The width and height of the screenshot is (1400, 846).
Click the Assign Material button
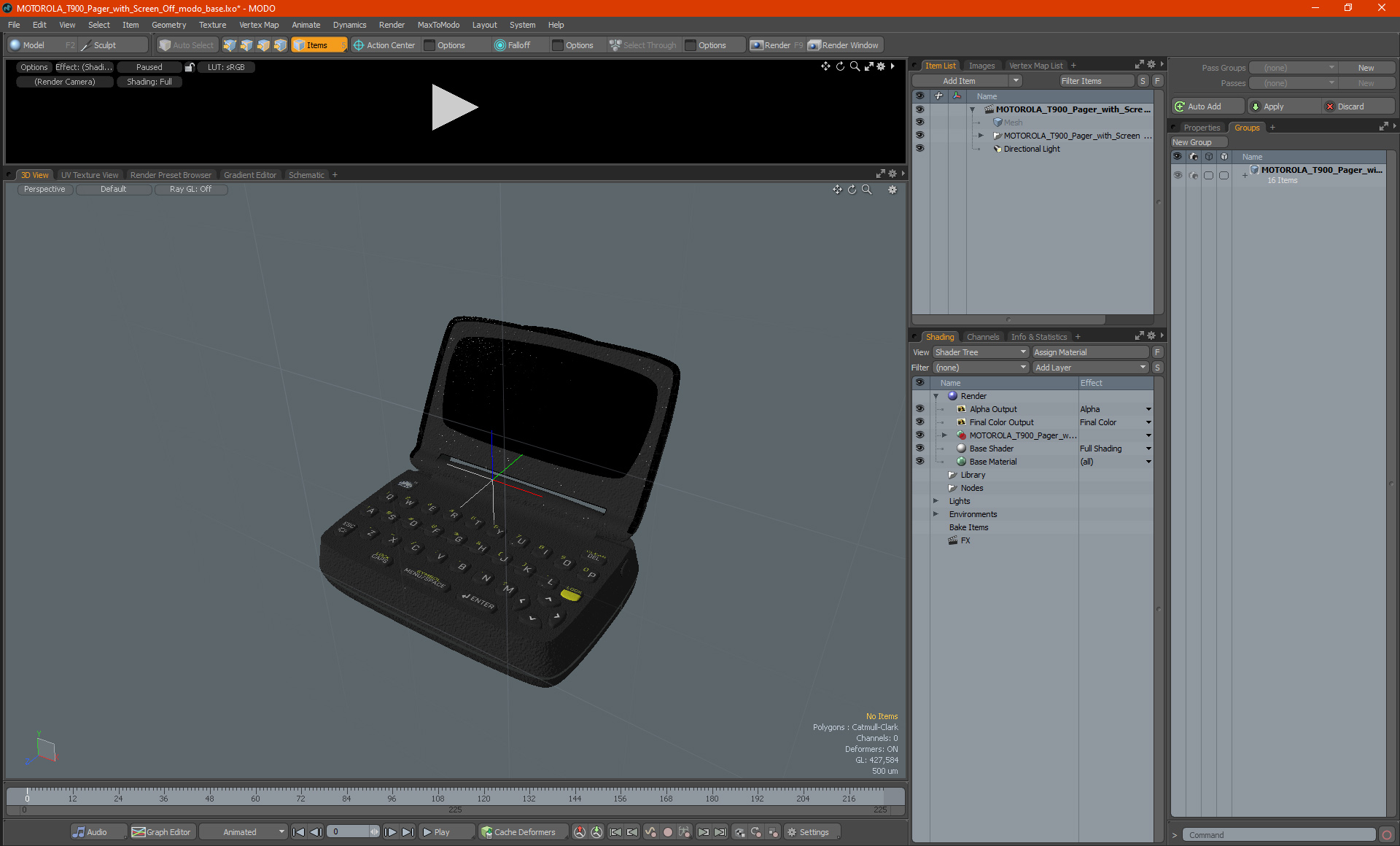1089,352
